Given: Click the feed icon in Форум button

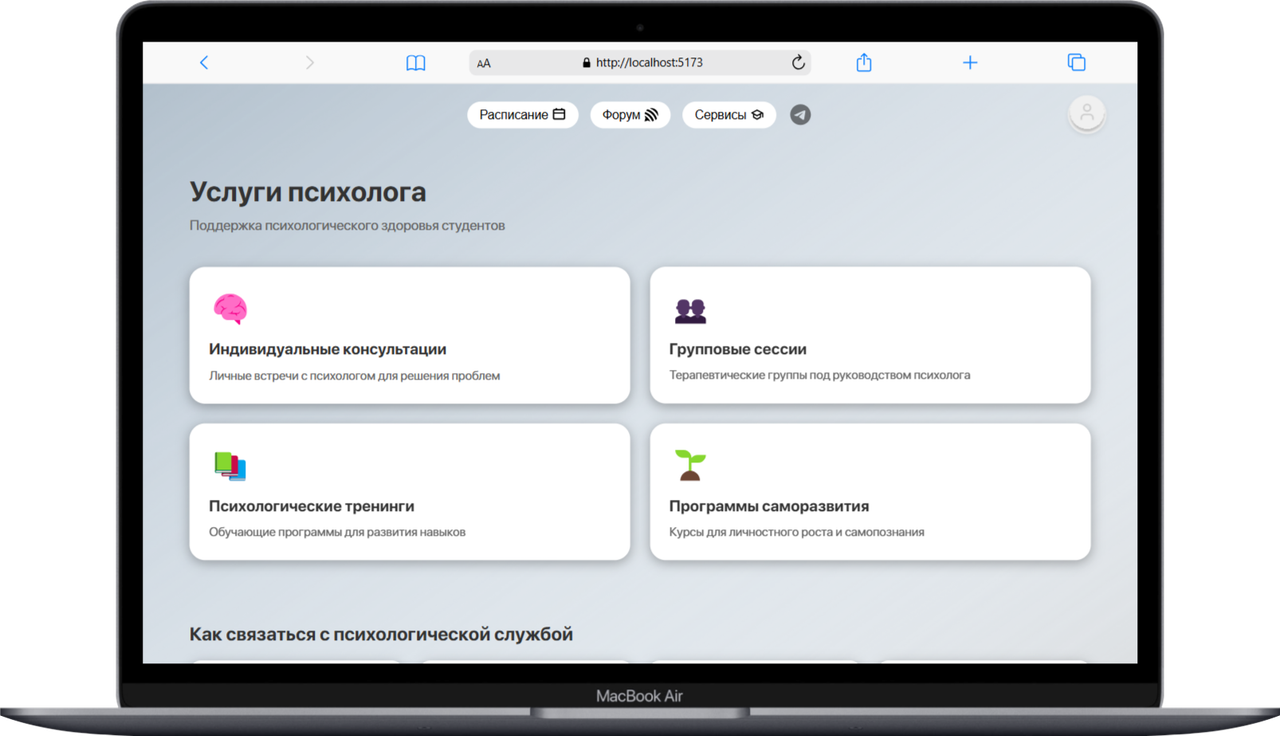Looking at the screenshot, I should click(651, 115).
